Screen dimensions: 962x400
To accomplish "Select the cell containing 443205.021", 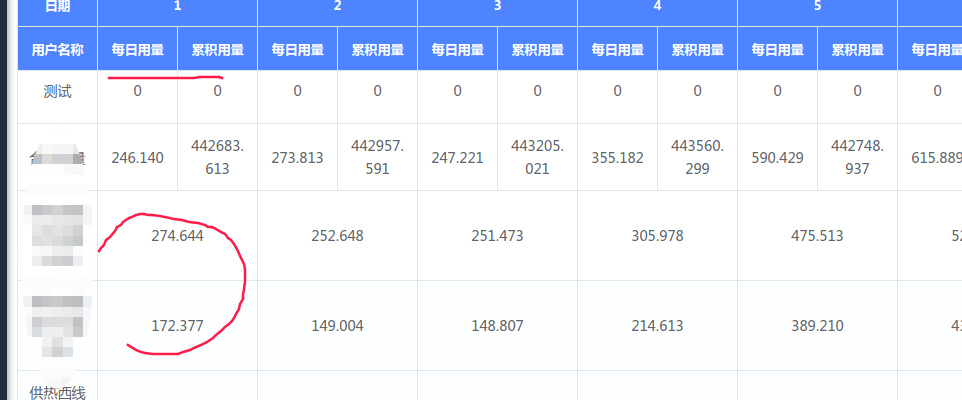I will 537,157.
